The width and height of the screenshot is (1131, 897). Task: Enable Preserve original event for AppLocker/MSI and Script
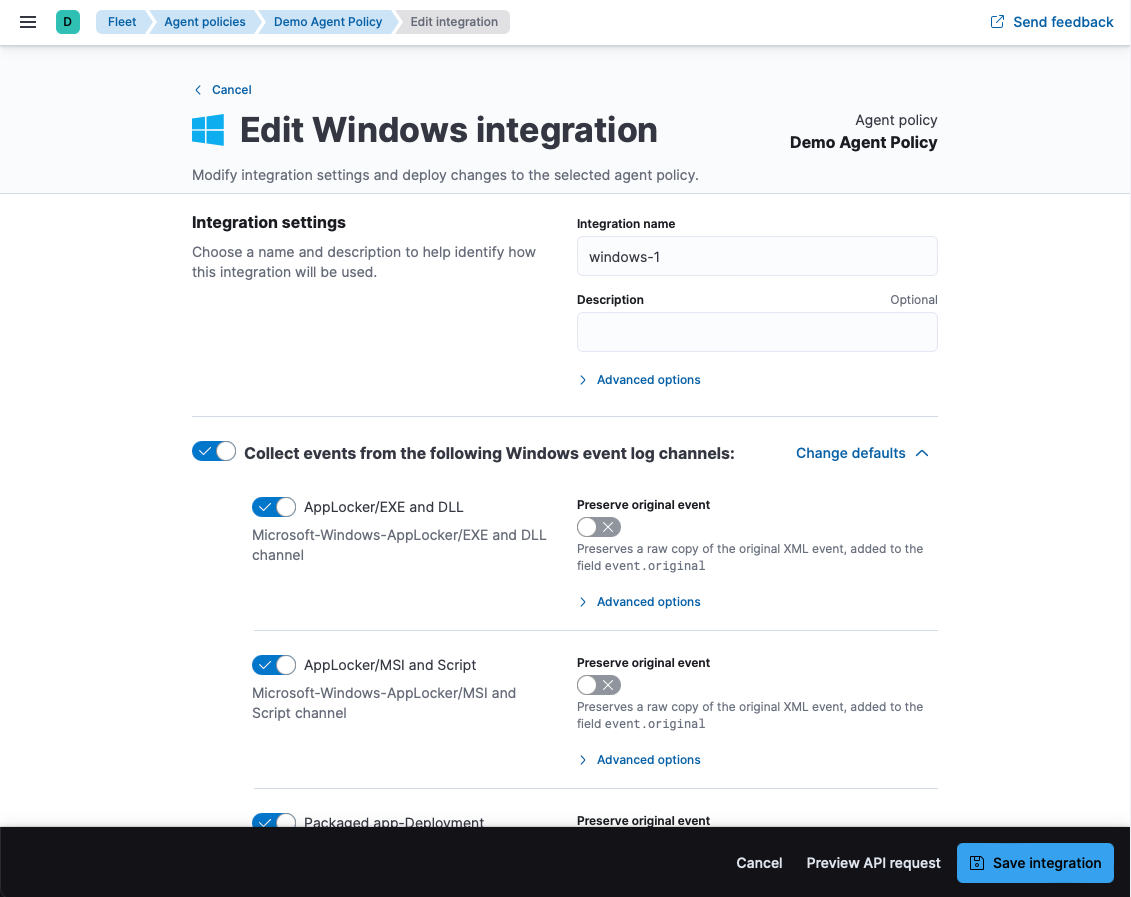(x=599, y=685)
